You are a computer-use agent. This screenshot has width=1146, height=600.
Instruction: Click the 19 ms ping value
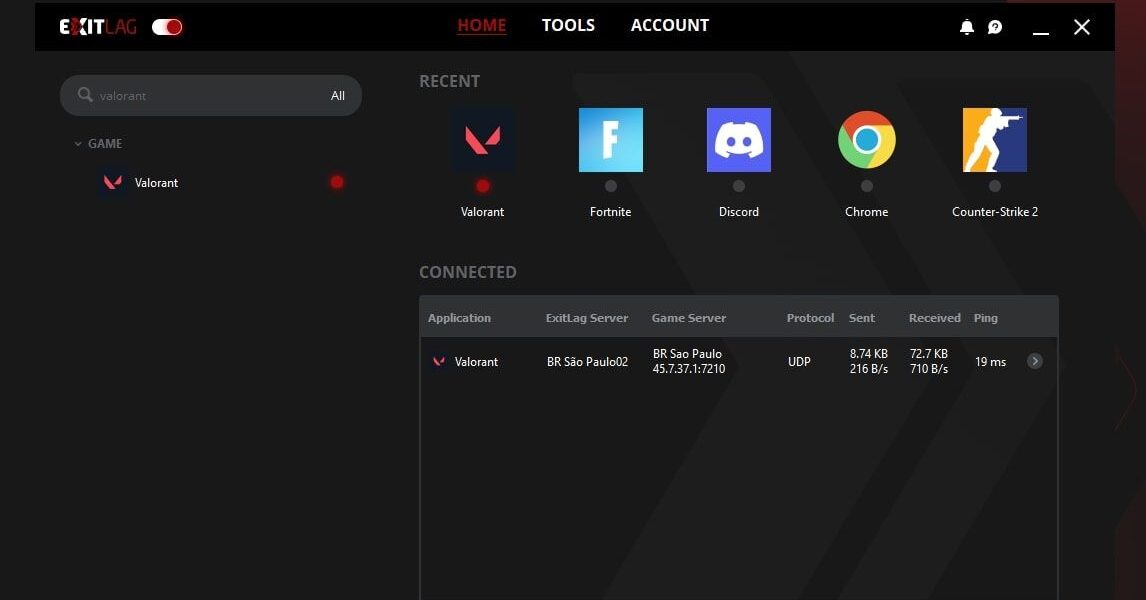[x=990, y=362]
